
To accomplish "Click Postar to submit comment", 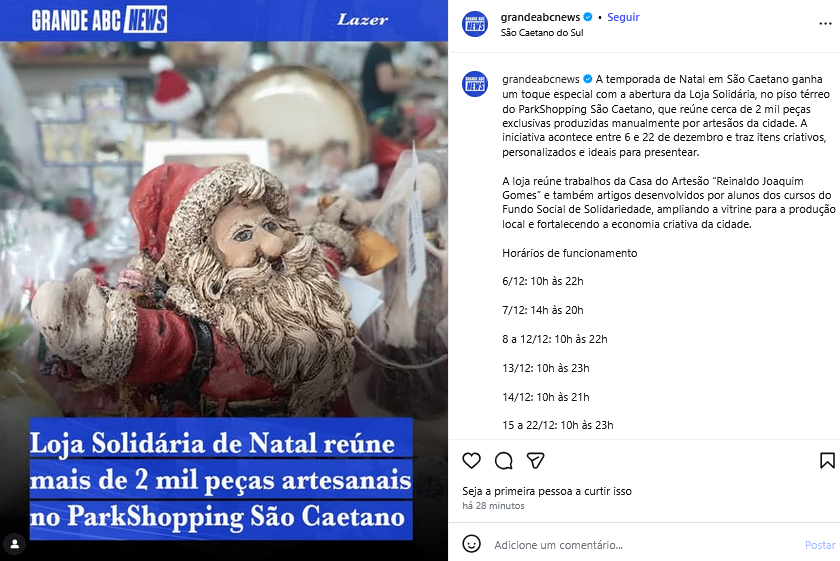I will point(820,545).
